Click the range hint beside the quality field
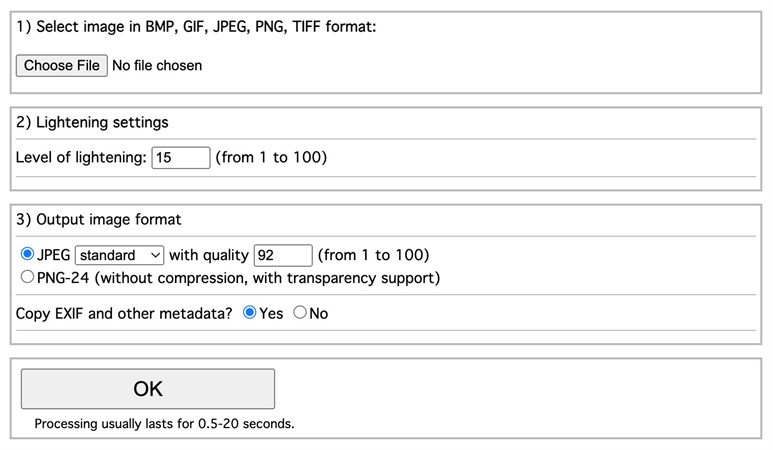This screenshot has width=773, height=450. pos(374,255)
